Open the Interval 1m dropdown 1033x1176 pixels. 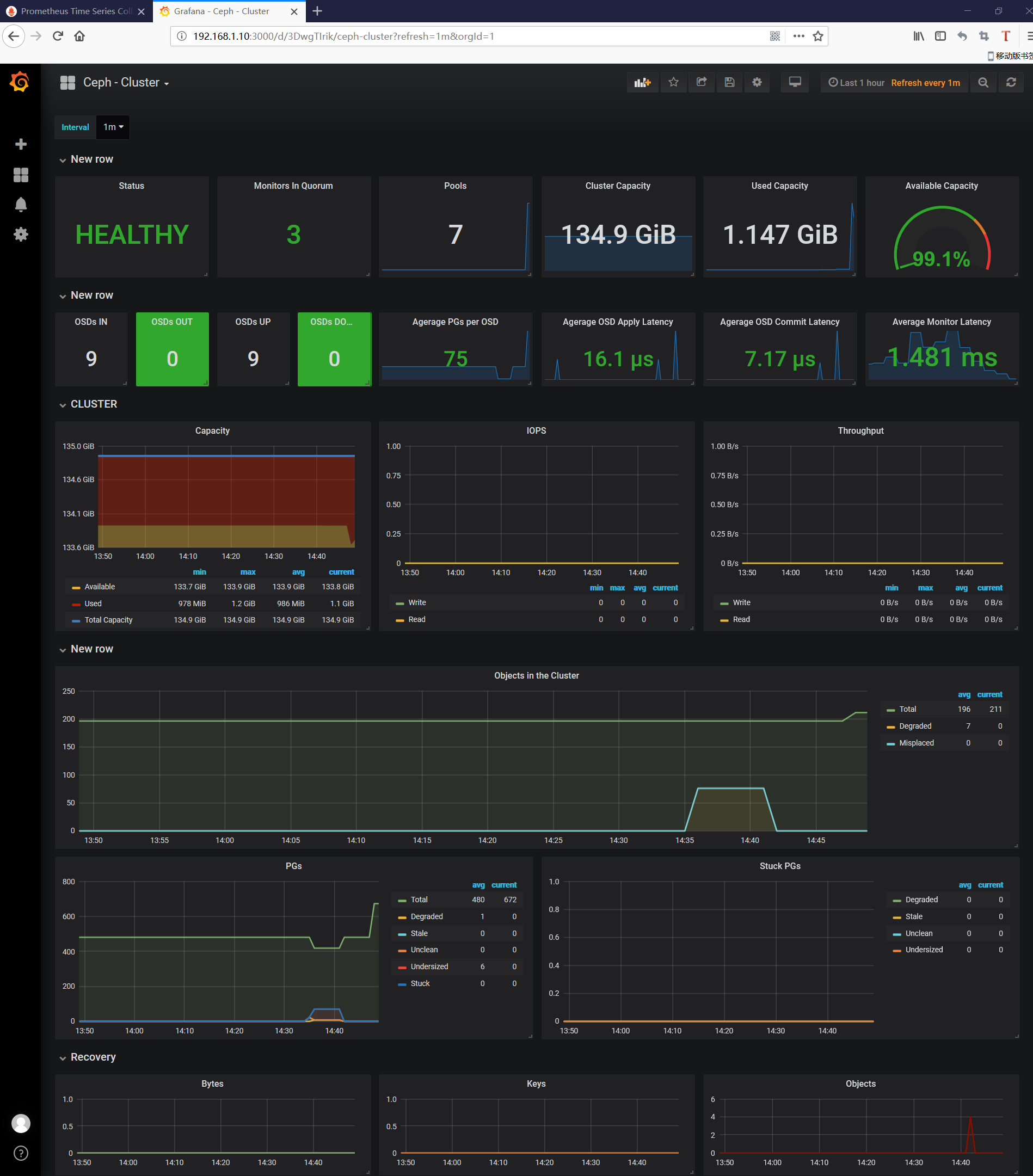113,127
